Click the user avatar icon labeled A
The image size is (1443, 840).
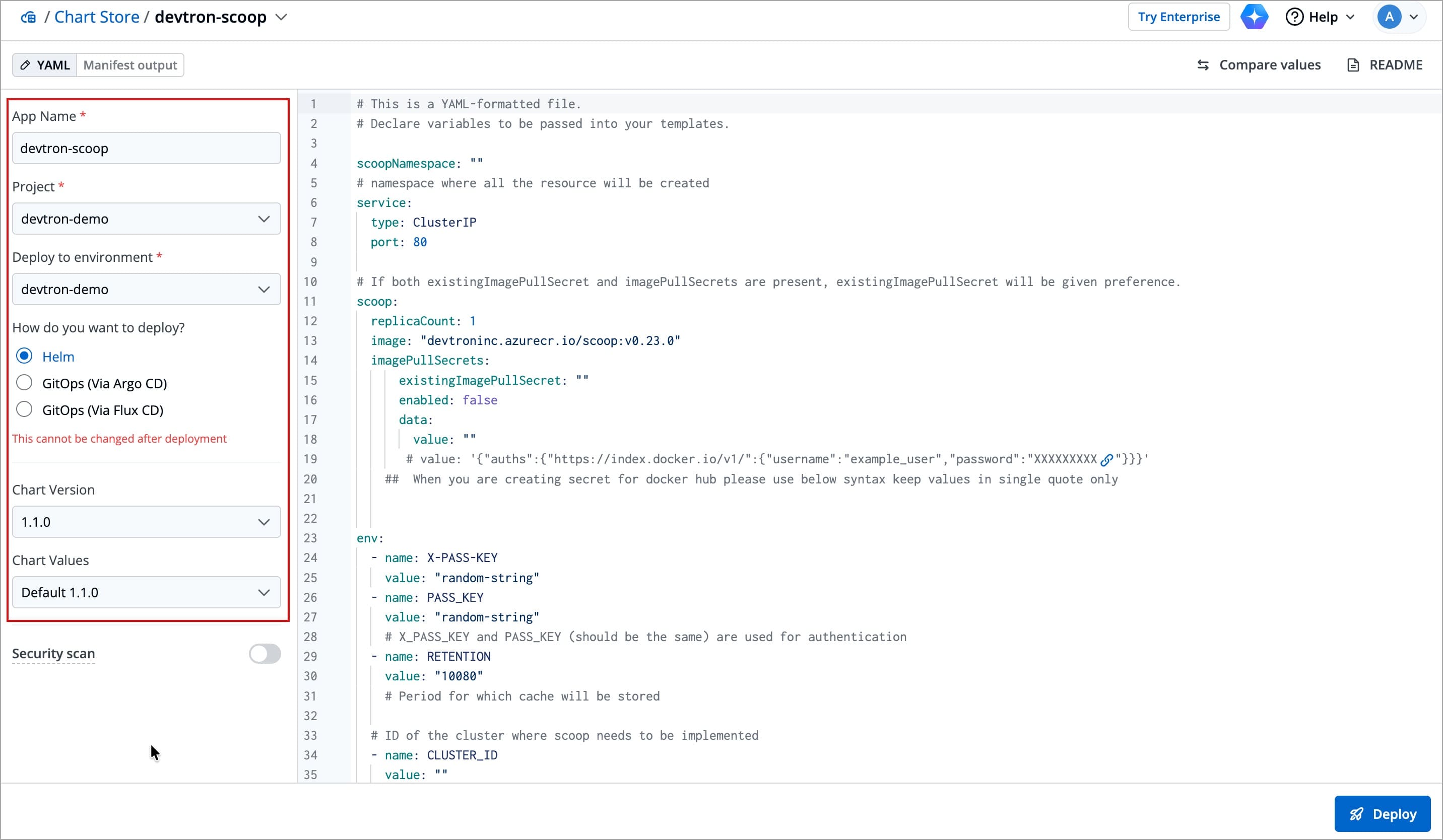coord(1389,17)
